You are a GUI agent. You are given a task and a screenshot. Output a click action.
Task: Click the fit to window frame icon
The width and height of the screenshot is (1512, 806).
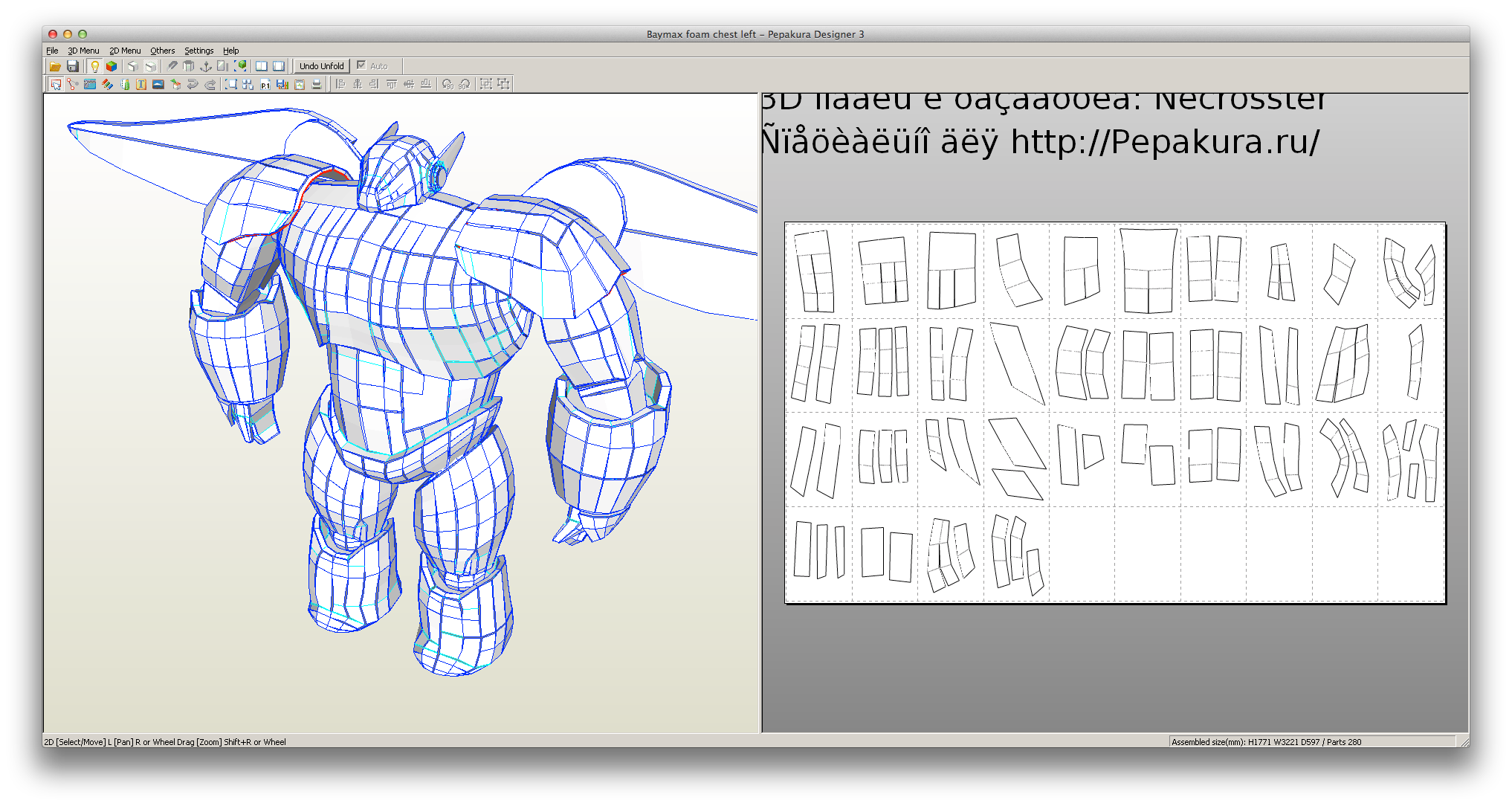point(231,84)
